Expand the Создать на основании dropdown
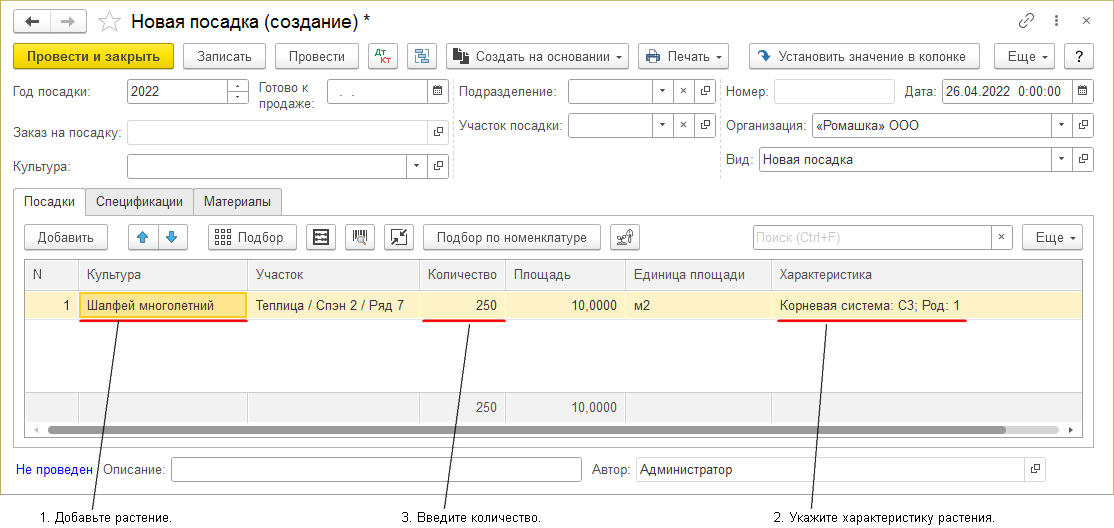1114x528 pixels. 538,56
